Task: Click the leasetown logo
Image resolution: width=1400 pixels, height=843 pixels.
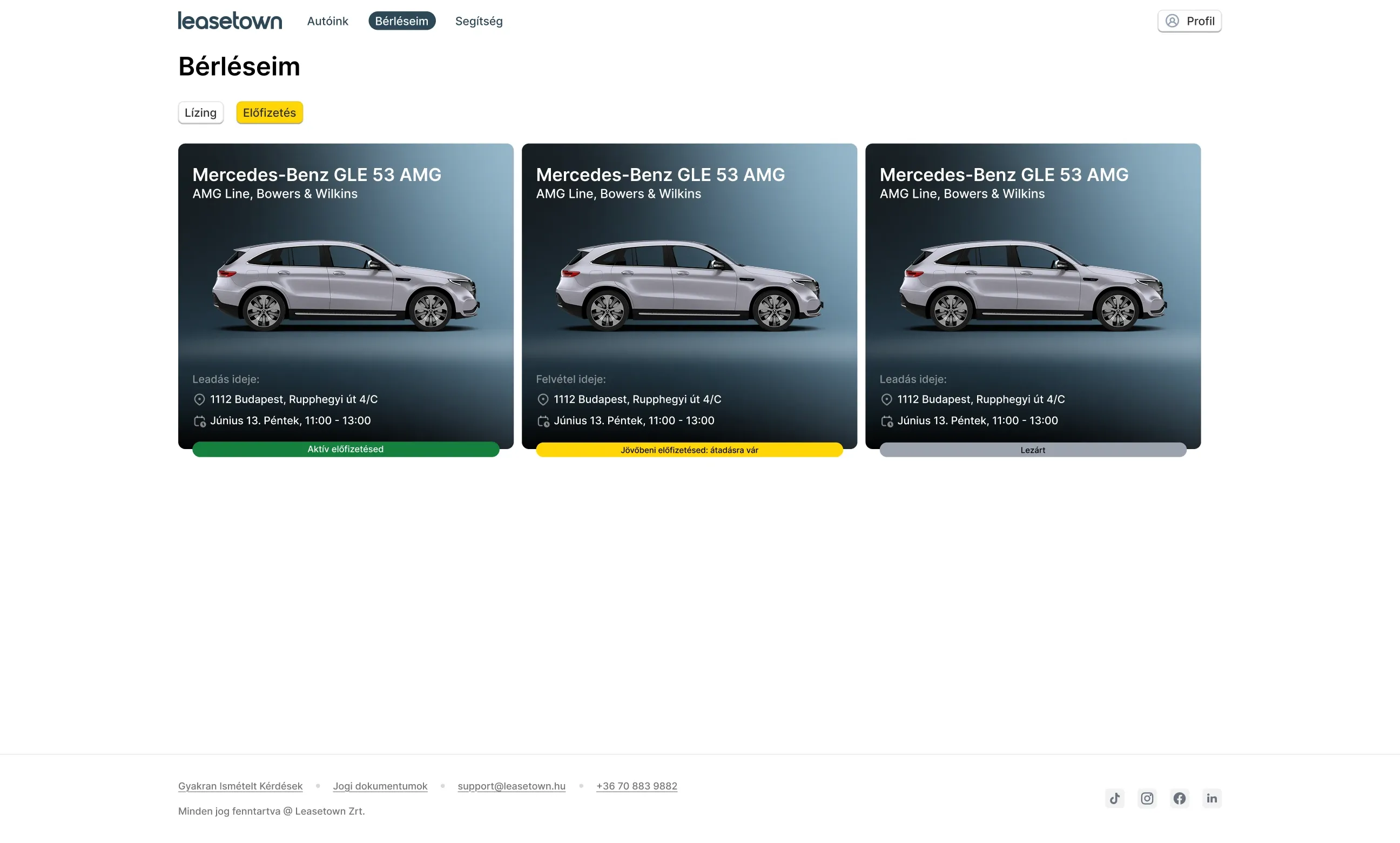Action: [230, 21]
